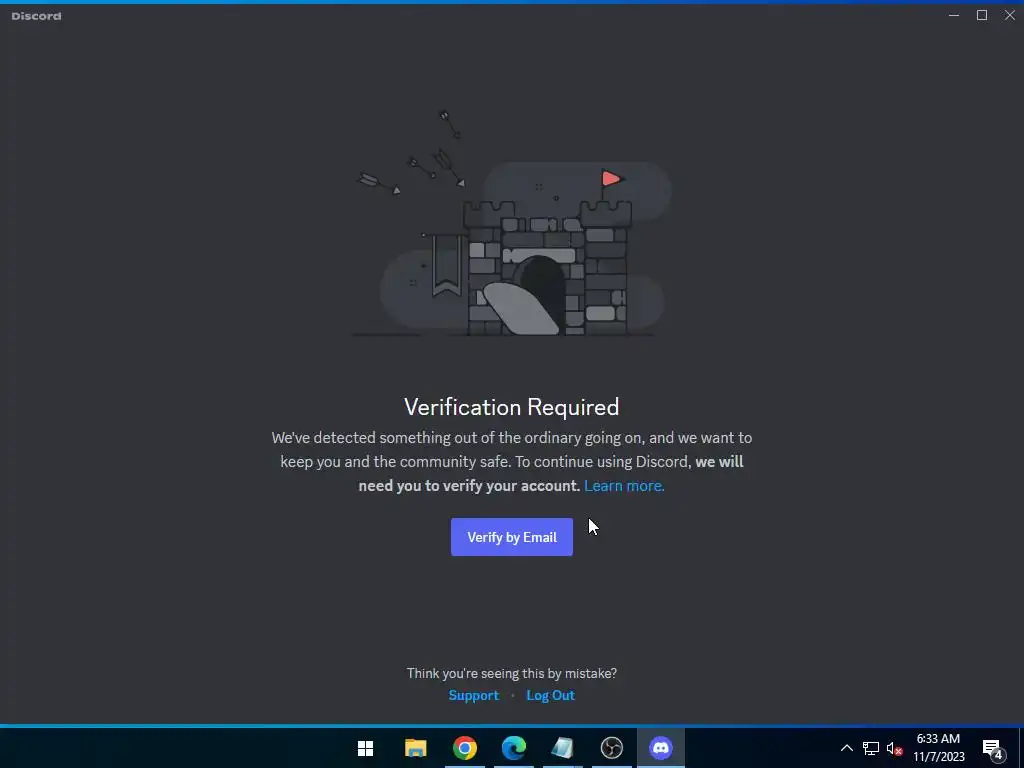Click the Verification Required heading
Viewport: 1024px width, 768px height.
click(x=511, y=407)
